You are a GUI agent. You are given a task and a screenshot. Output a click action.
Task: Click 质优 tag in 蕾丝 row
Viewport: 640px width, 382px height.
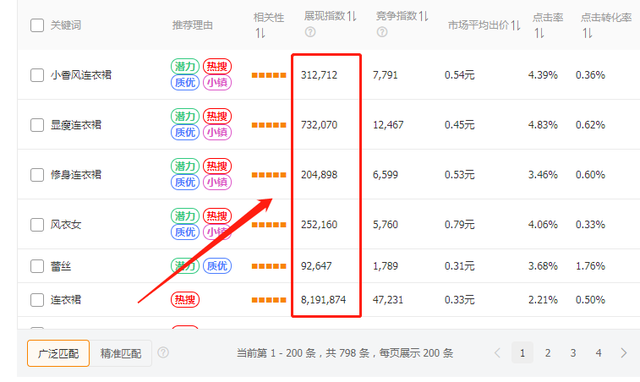[217, 266]
